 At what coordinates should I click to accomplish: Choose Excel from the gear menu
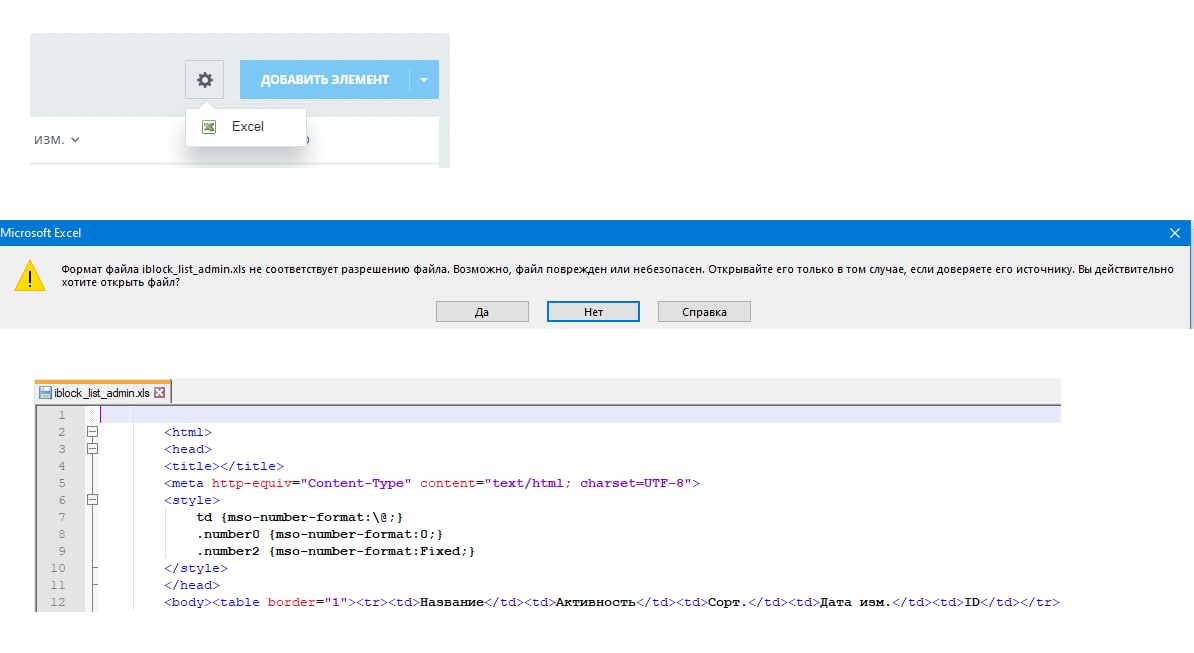245,126
